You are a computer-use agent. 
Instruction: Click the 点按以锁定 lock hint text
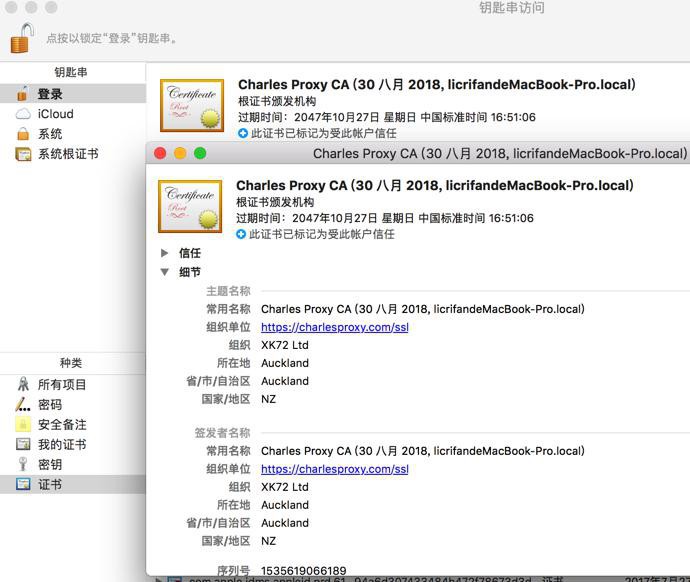(x=111, y=38)
